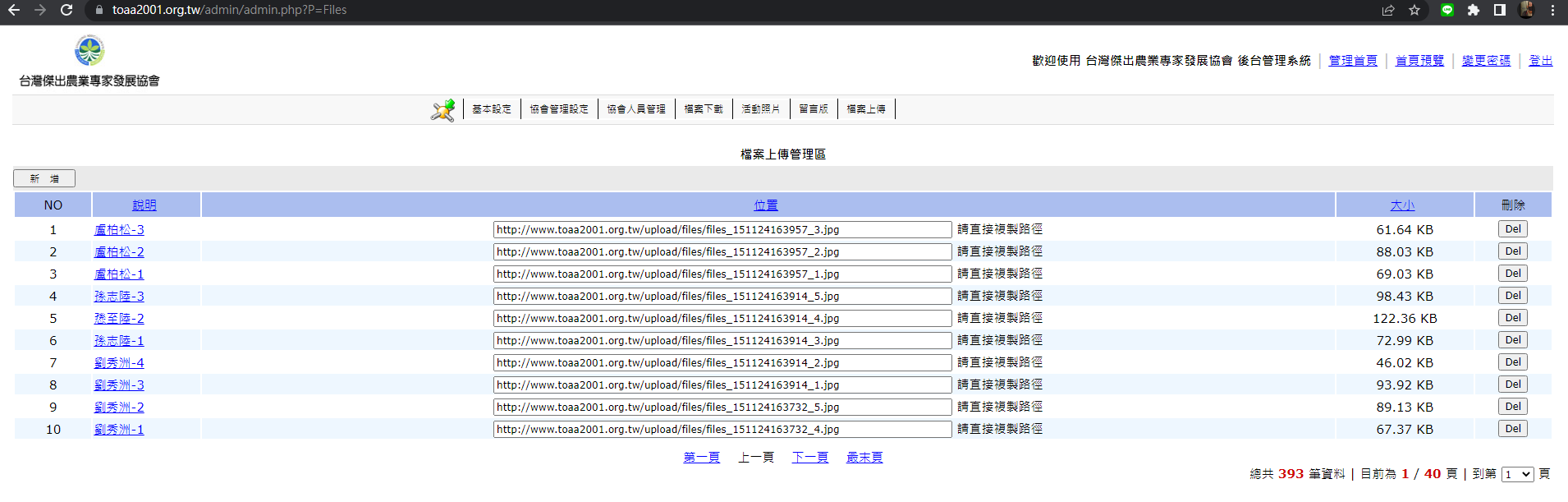Open the 劉秀洲-4 entry link
This screenshot has width=1568, height=502.
119,363
